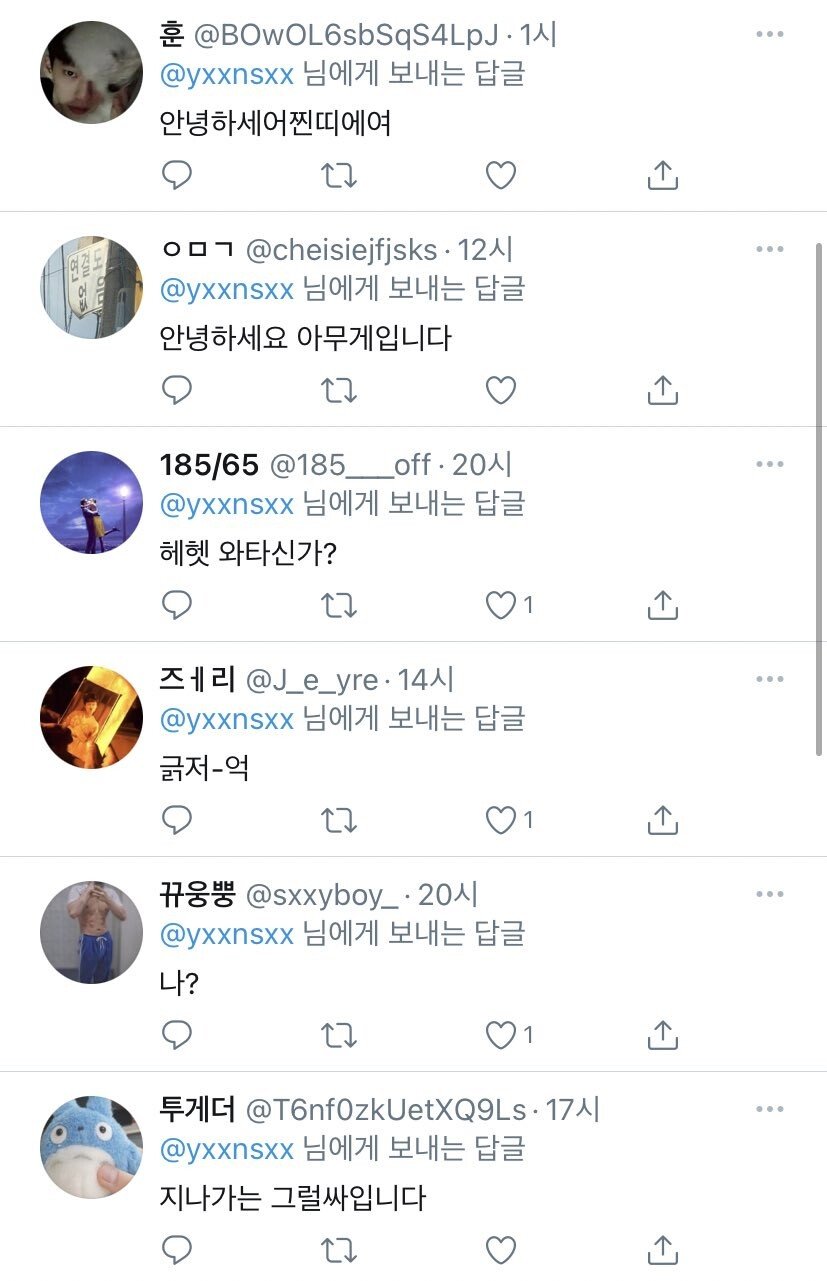Share the ㅇㅁㄱ tweet
This screenshot has width=827, height=1281.
tap(663, 391)
